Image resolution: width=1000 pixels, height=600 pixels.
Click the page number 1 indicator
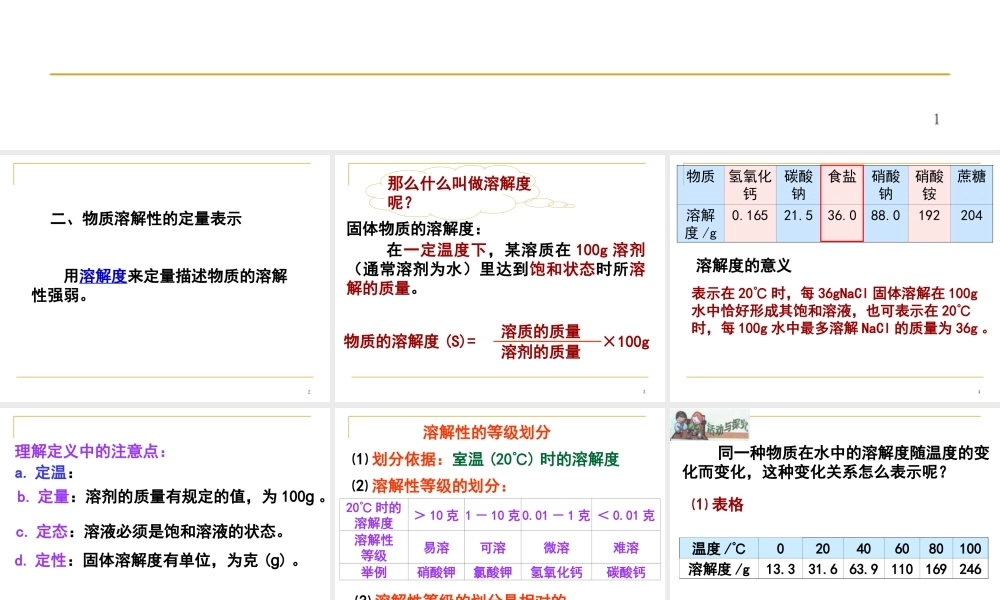coord(936,118)
